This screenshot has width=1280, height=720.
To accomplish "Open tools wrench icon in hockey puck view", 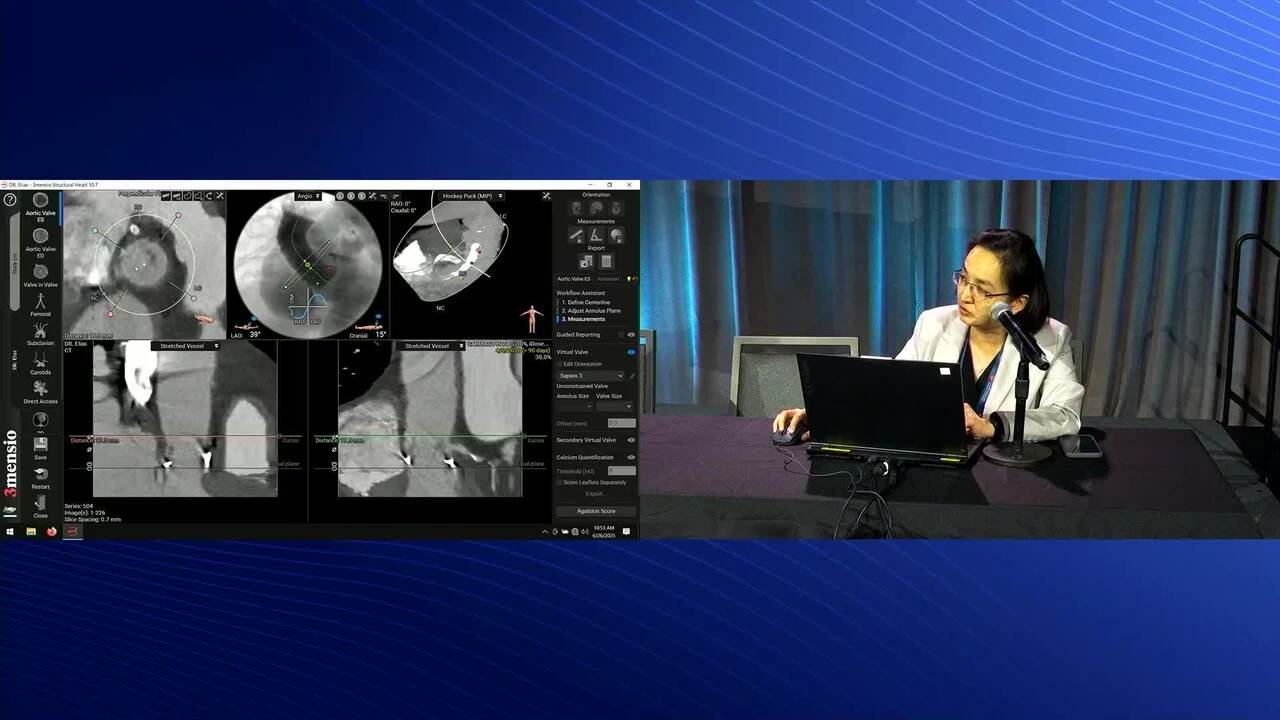I will 547,196.
